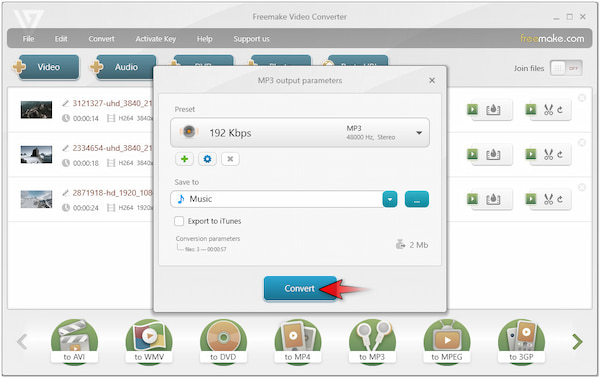Image resolution: width=600 pixels, height=378 pixels.
Task: Open the Convert menu
Action: (101, 39)
